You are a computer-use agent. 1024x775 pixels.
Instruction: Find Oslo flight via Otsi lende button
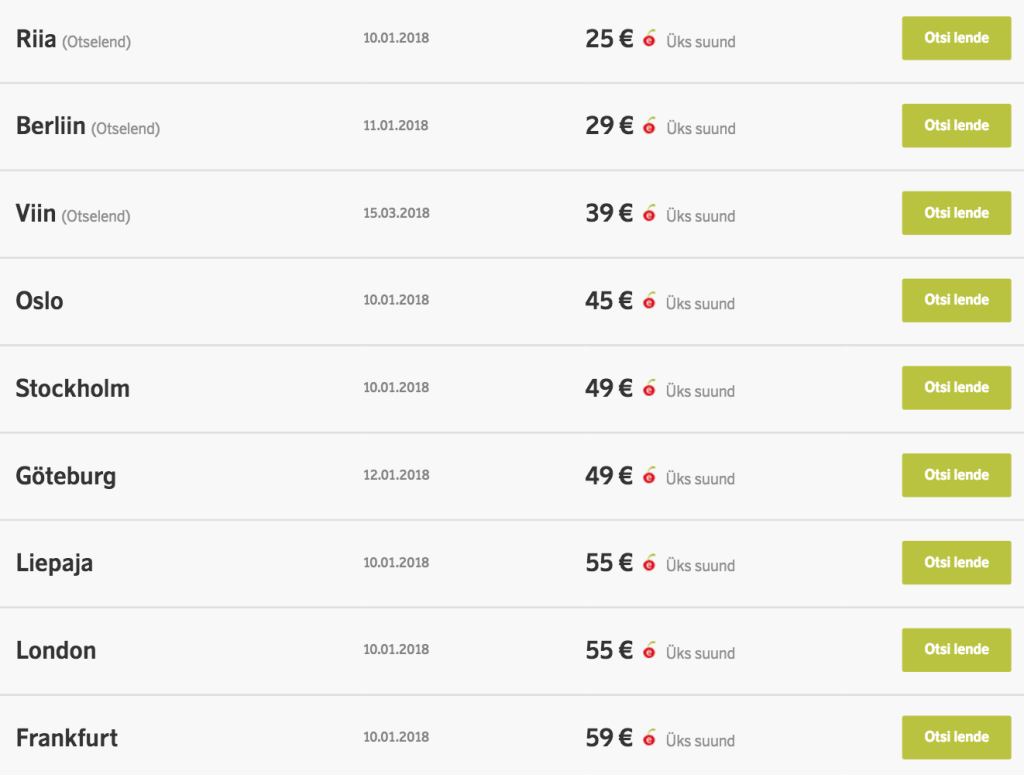(x=956, y=300)
